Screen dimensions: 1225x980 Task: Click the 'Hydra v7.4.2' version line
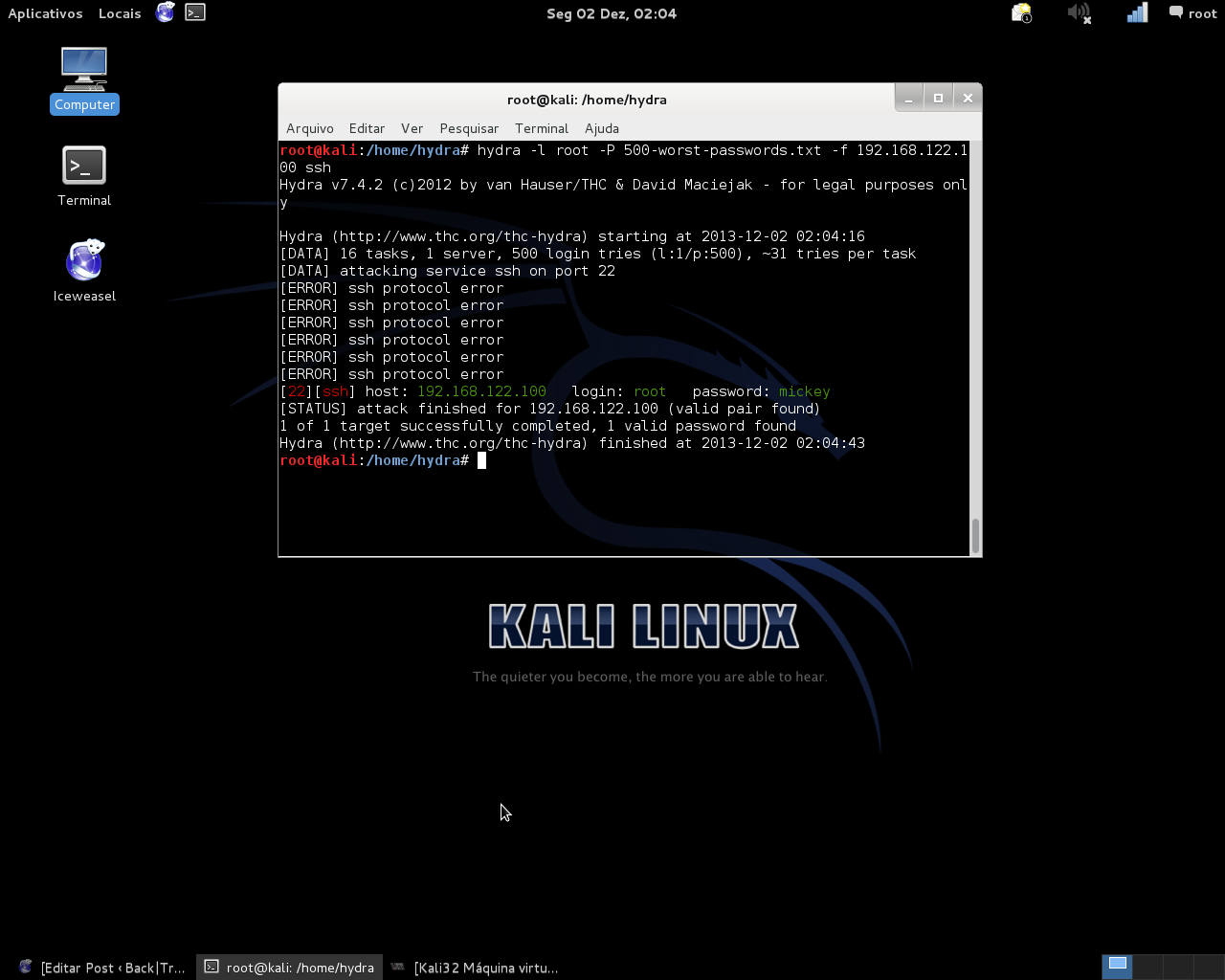(623, 193)
